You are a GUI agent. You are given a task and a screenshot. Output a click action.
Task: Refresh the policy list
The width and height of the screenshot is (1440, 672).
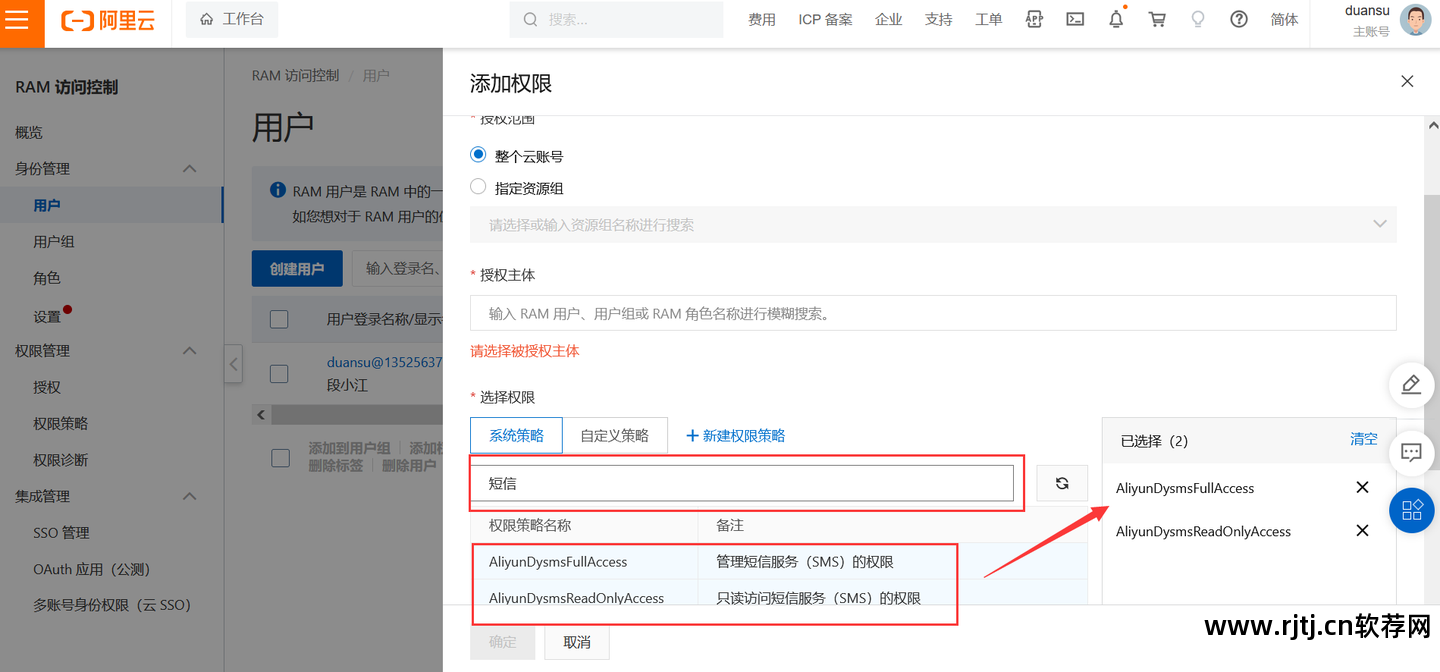[1062, 483]
